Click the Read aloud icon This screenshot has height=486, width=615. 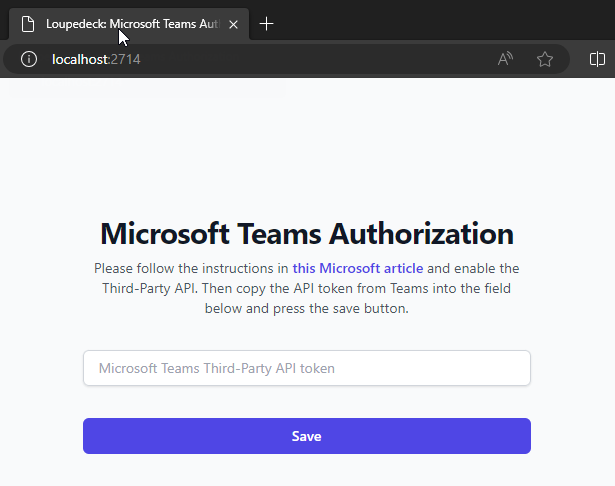[505, 59]
